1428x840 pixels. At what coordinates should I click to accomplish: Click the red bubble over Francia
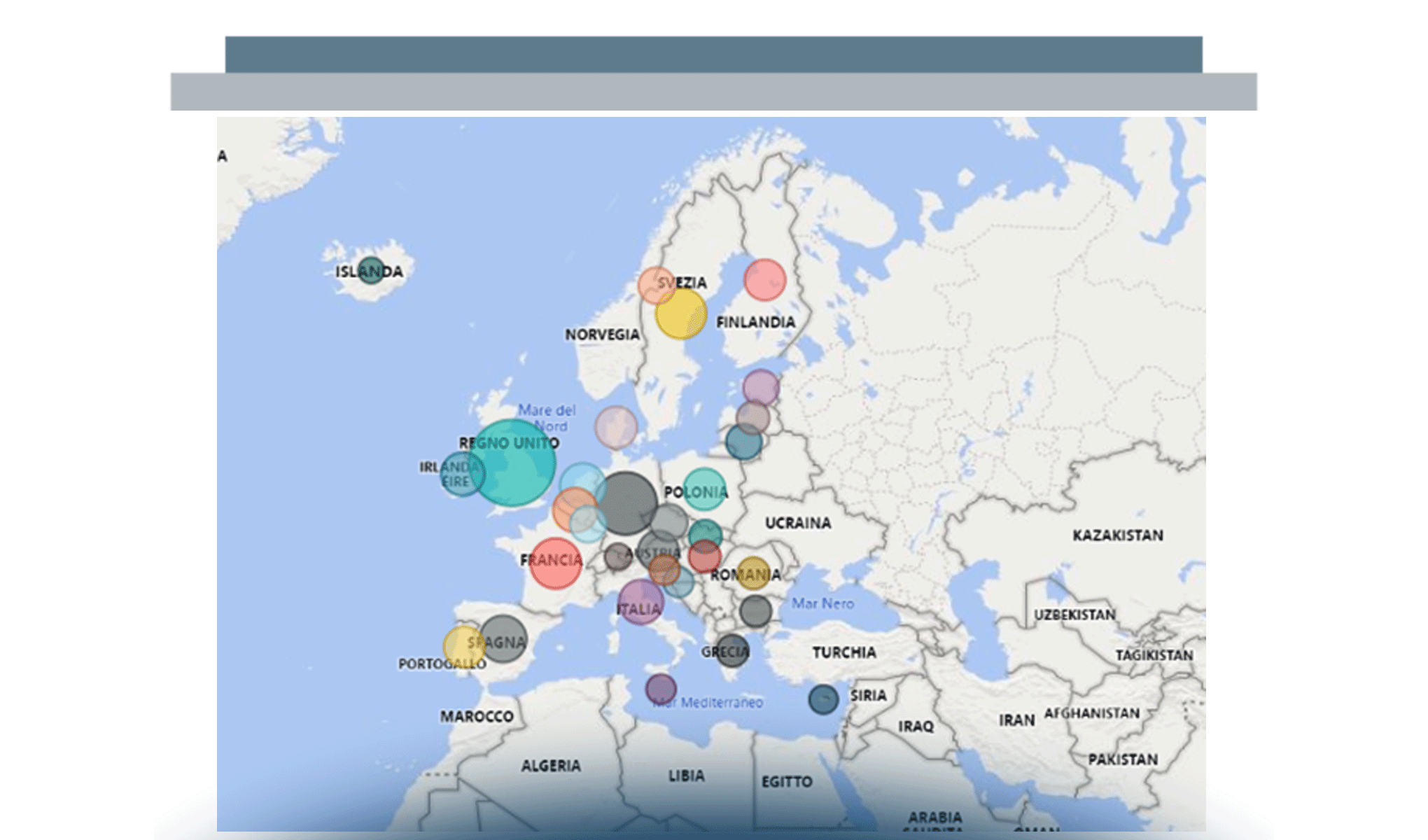coord(556,563)
